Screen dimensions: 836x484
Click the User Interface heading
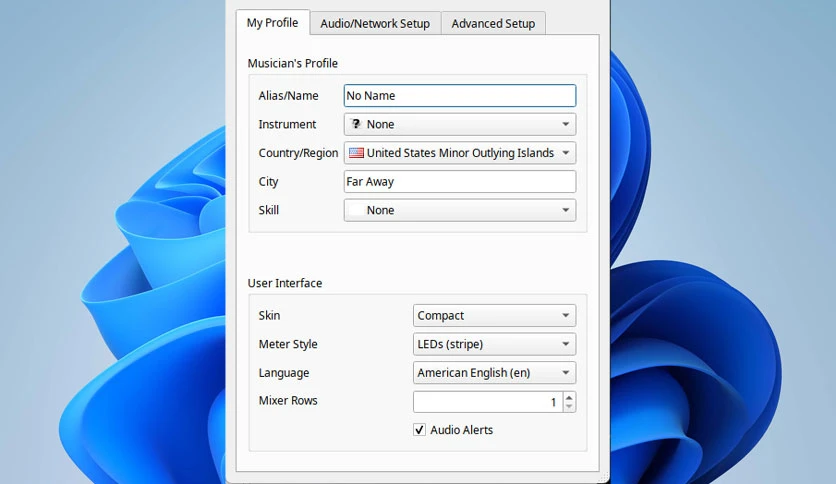tap(285, 283)
